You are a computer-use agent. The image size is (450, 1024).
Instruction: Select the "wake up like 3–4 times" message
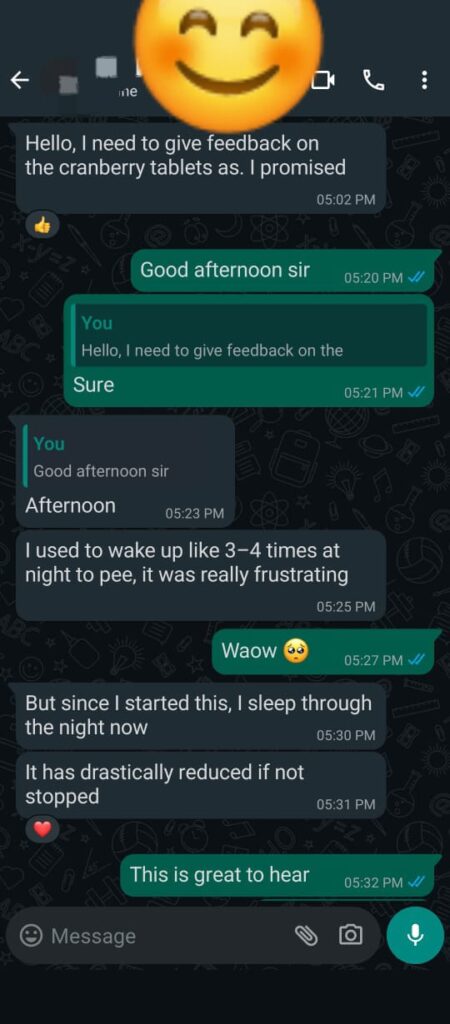[x=201, y=575]
